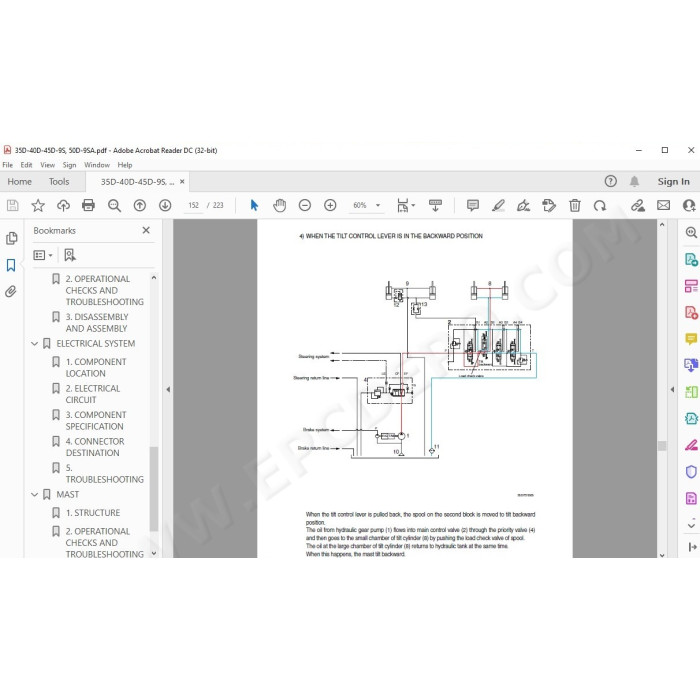
Task: Click the share link icon
Action: (x=638, y=205)
